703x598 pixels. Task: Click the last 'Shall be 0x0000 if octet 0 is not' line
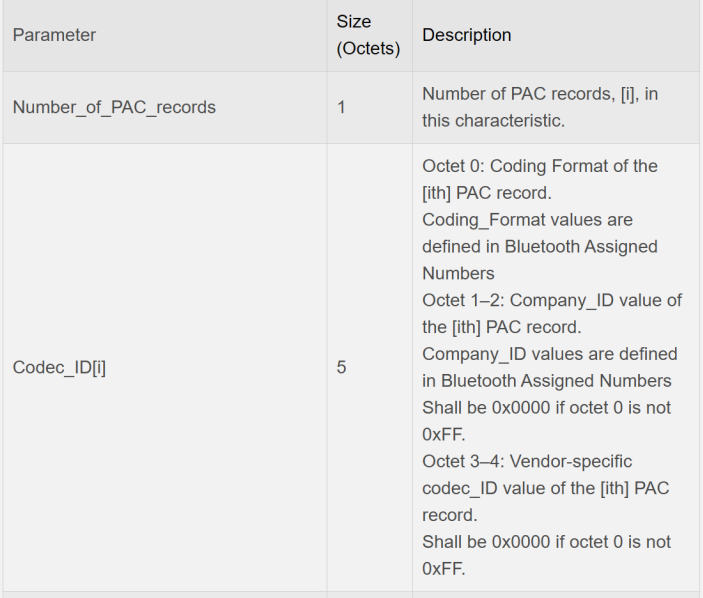(x=546, y=542)
